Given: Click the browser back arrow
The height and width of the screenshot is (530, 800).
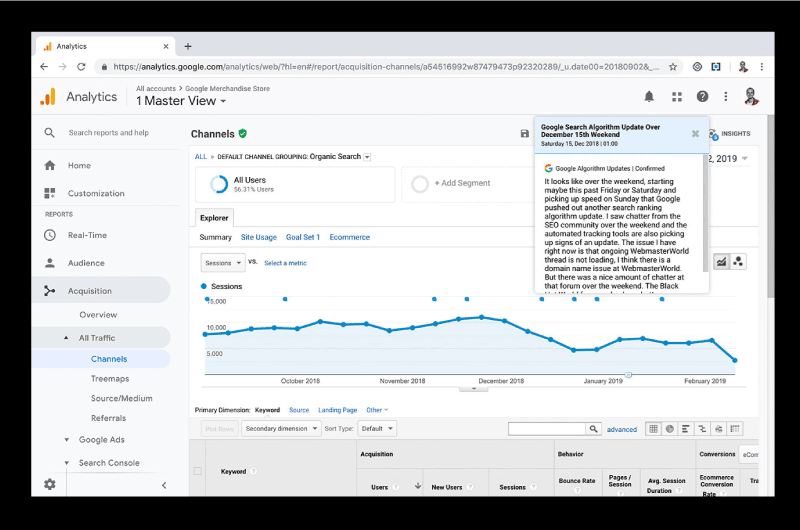Looking at the screenshot, I should click(44, 67).
